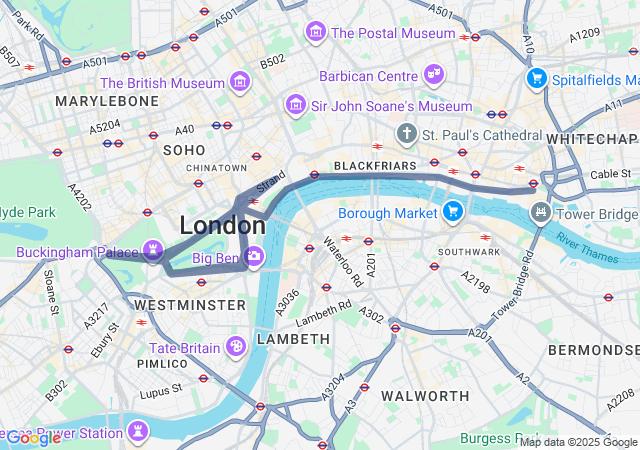Click the Buckingham Palace castle pin

pyautogui.click(x=153, y=251)
